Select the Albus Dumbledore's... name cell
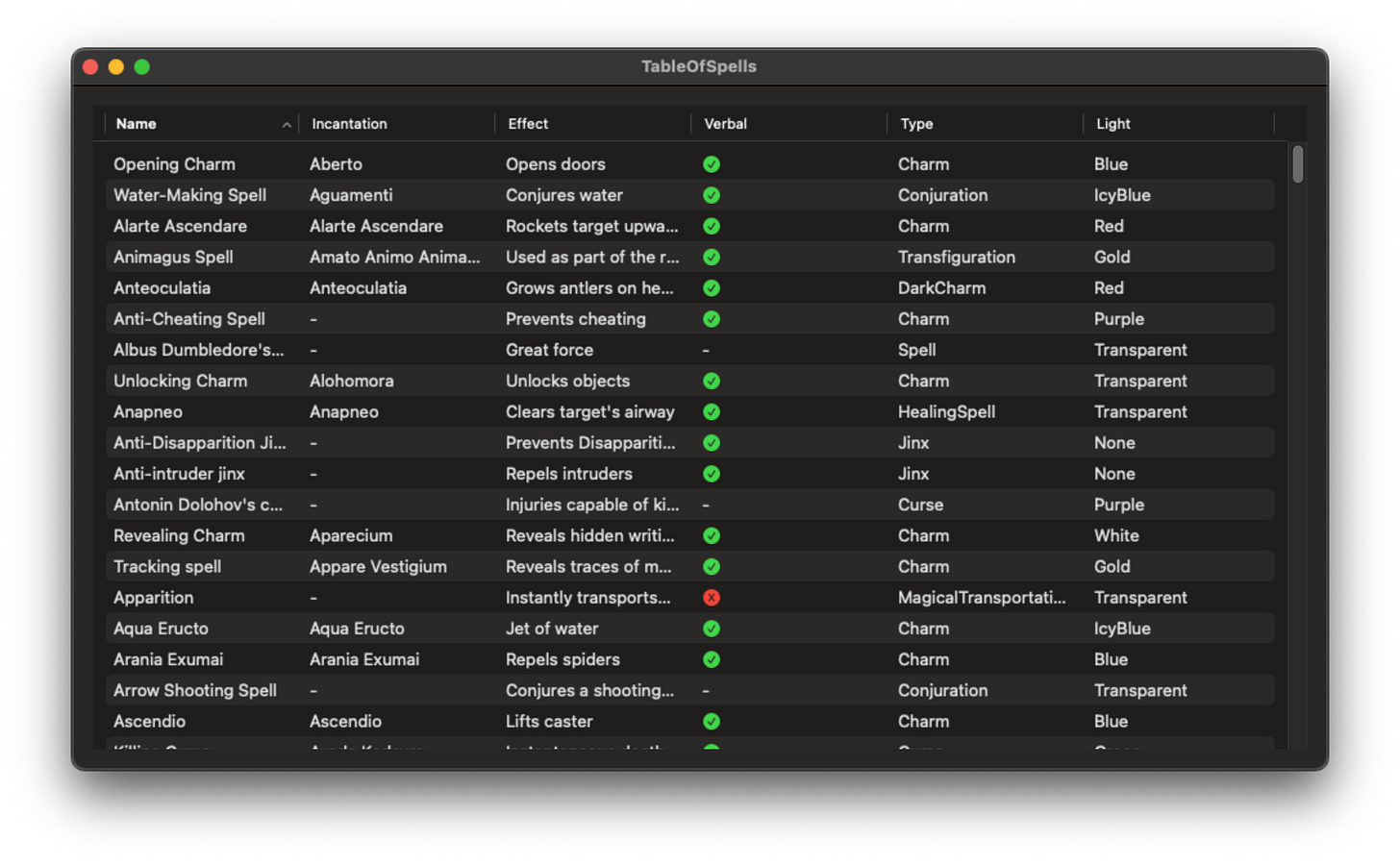The image size is (1400, 865). pos(199,350)
